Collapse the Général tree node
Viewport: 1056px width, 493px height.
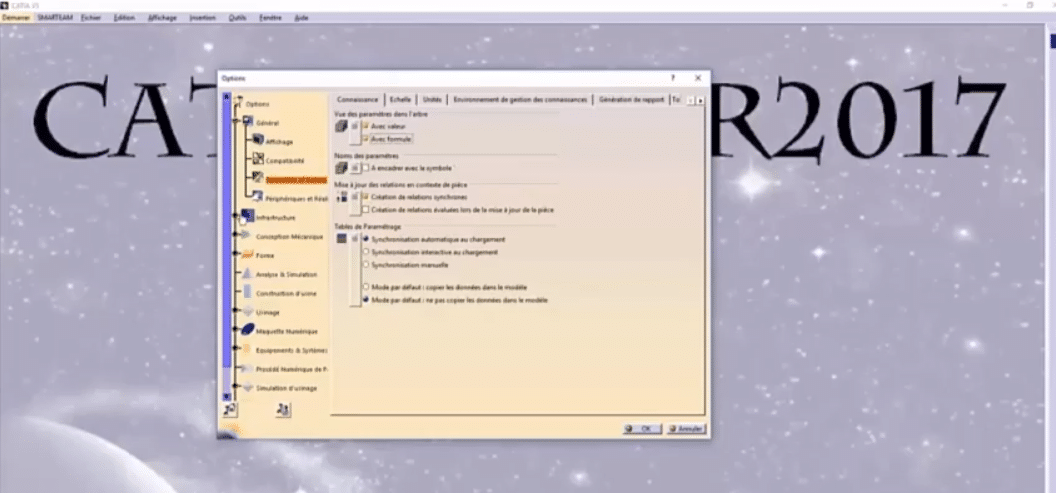[236, 122]
